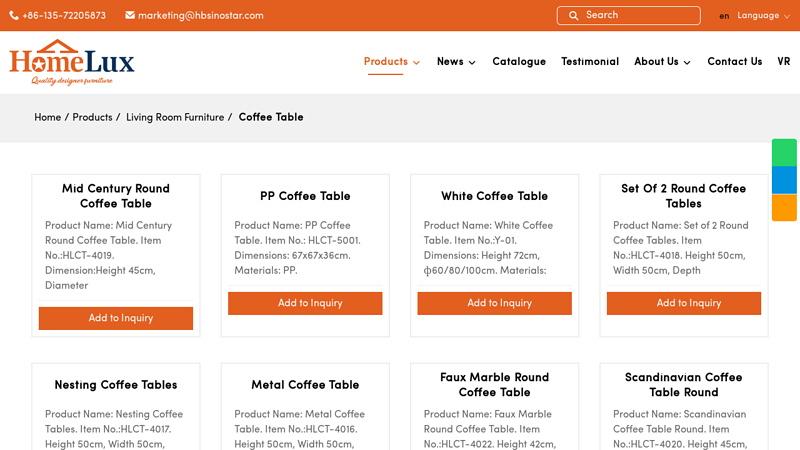This screenshot has height=450, width=800.
Task: Go to Home breadcrumb
Action: 47,117
